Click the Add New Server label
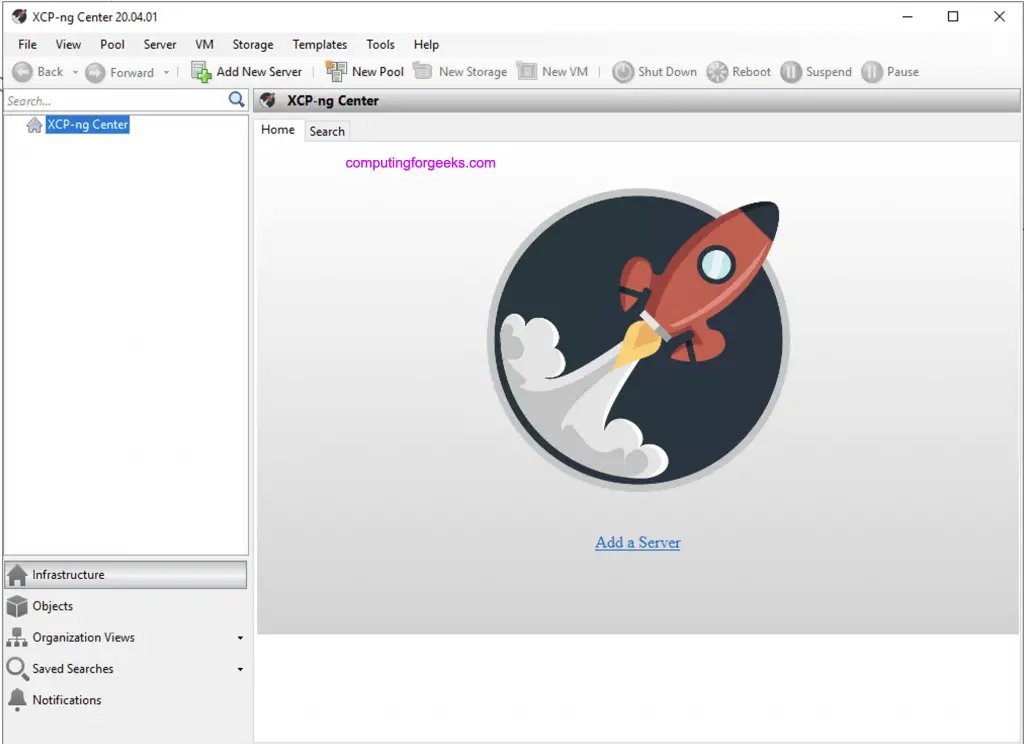The image size is (1024, 744). point(259,72)
